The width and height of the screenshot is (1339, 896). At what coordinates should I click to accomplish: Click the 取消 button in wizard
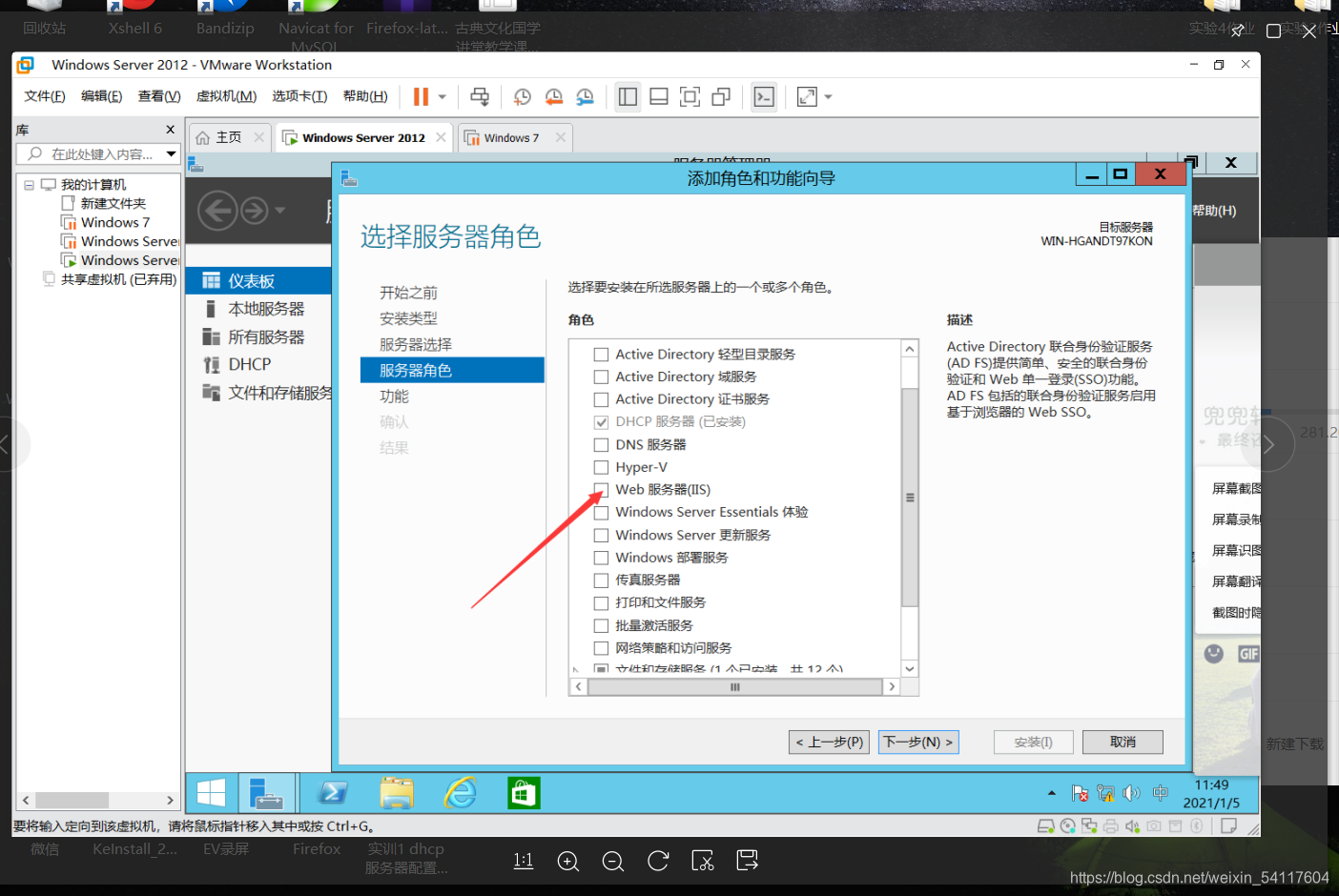(1123, 742)
